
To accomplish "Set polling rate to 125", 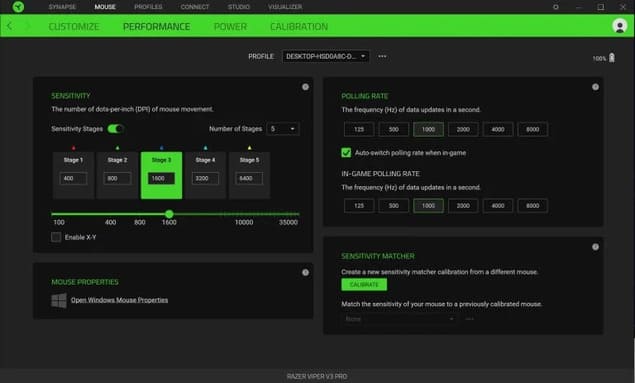I will pyautogui.click(x=359, y=129).
